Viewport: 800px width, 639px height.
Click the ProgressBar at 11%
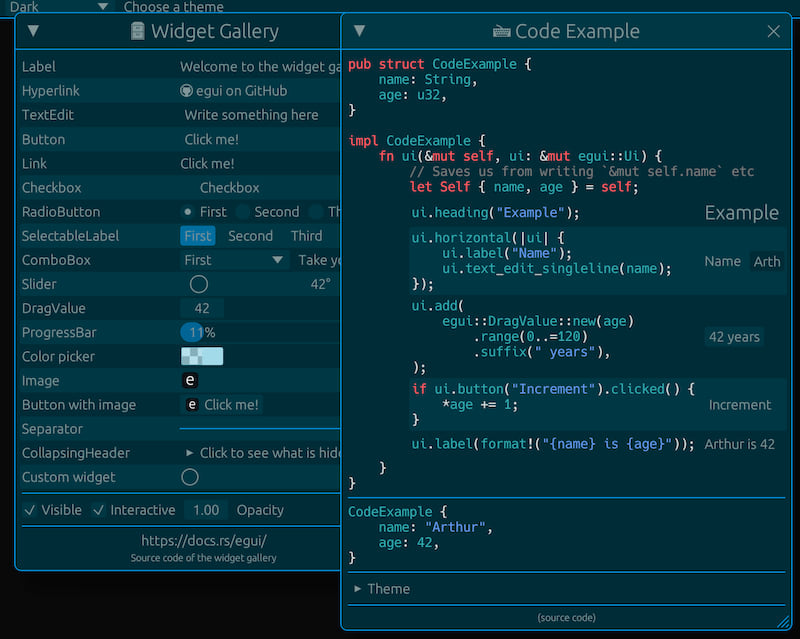260,333
